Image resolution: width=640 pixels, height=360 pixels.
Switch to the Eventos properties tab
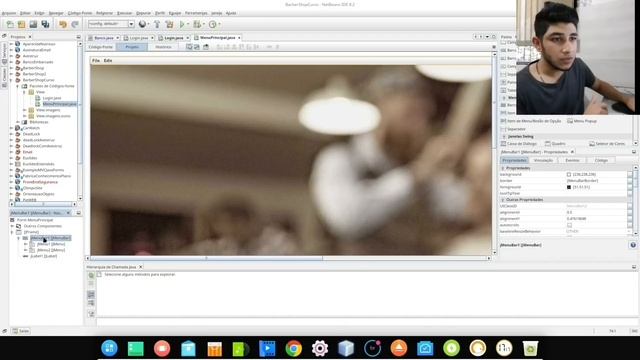click(x=572, y=160)
